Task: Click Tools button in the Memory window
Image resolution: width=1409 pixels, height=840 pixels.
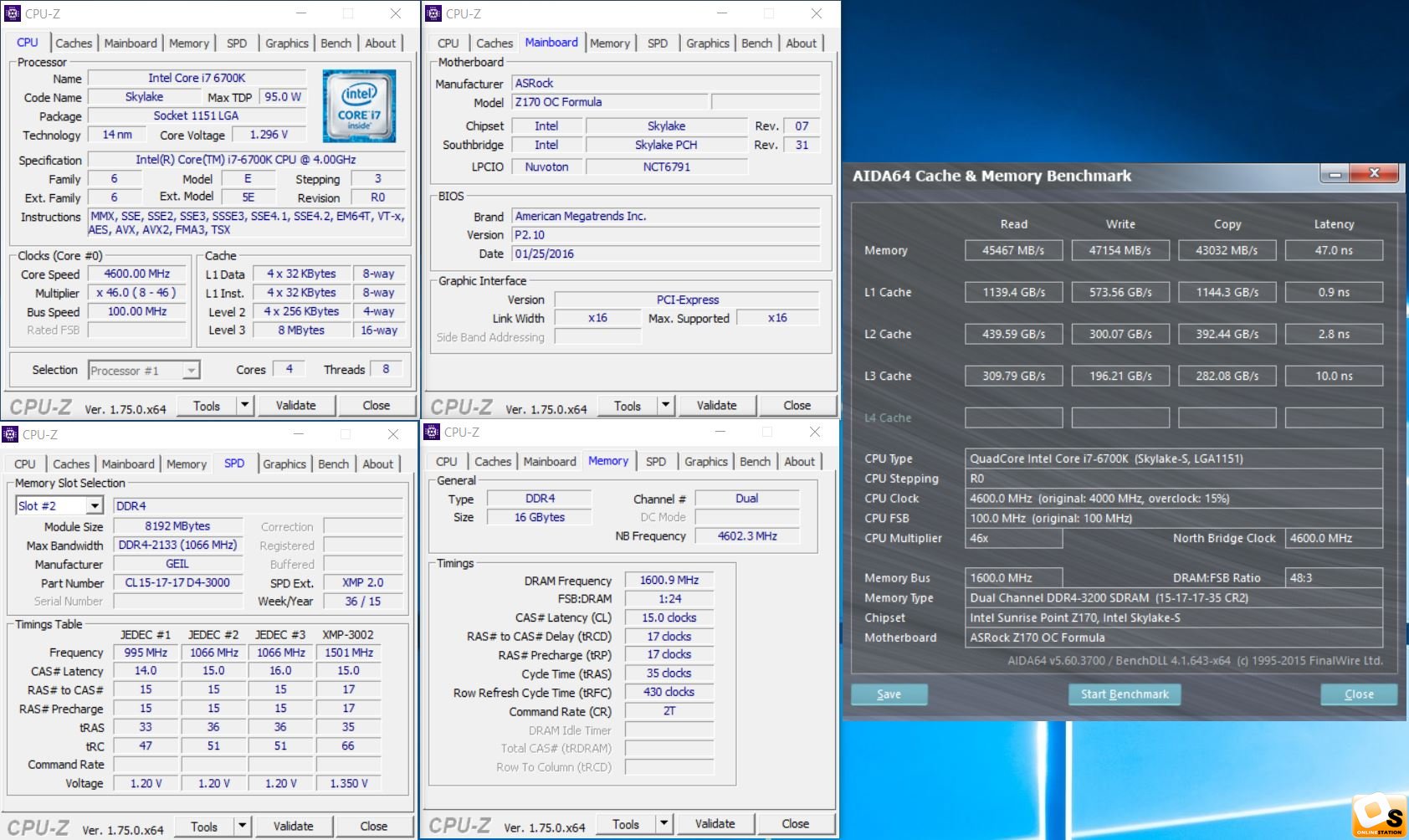Action: point(625,824)
